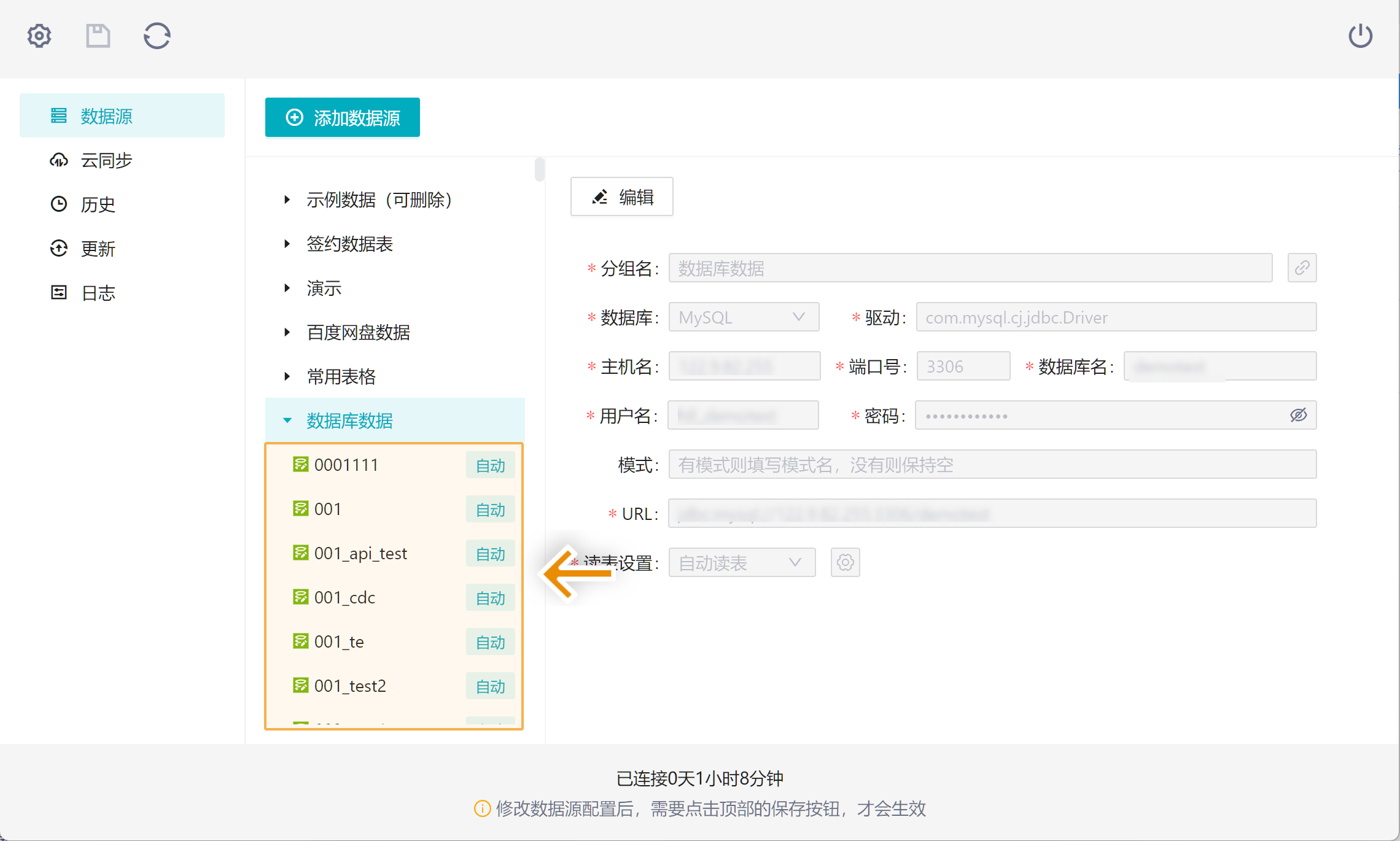The image size is (1400, 841).
Task: Click the refresh icon in top toolbar
Action: pyautogui.click(x=157, y=36)
